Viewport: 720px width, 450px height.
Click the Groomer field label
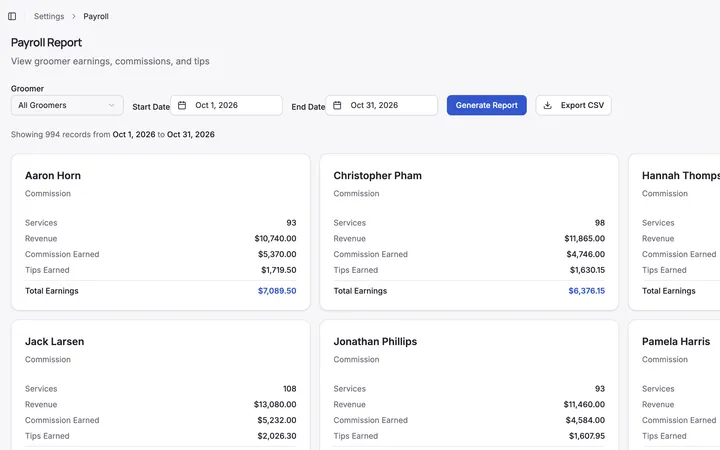(28, 89)
